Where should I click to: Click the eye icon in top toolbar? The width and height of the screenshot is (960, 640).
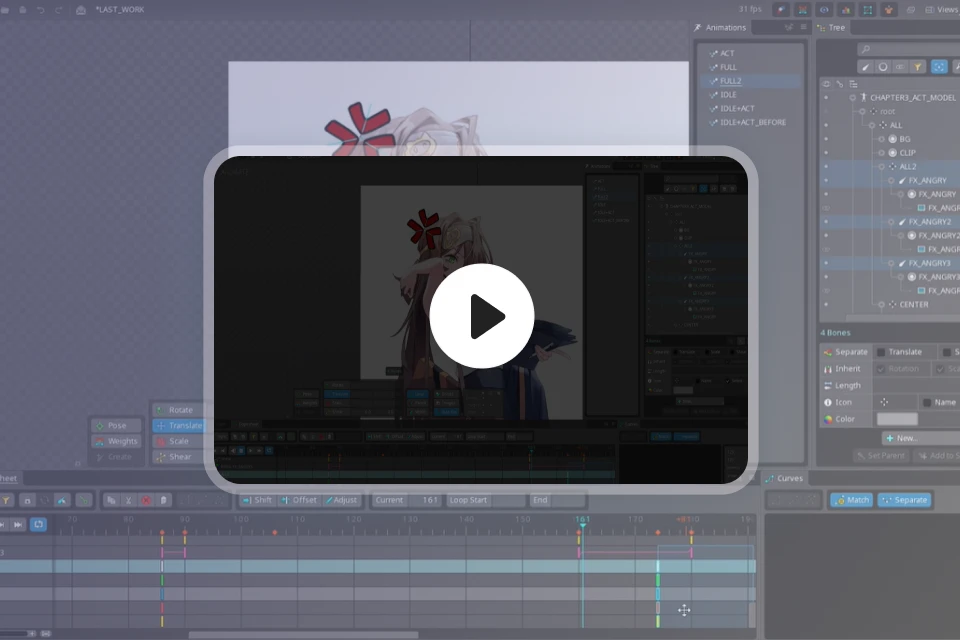(x=824, y=9)
